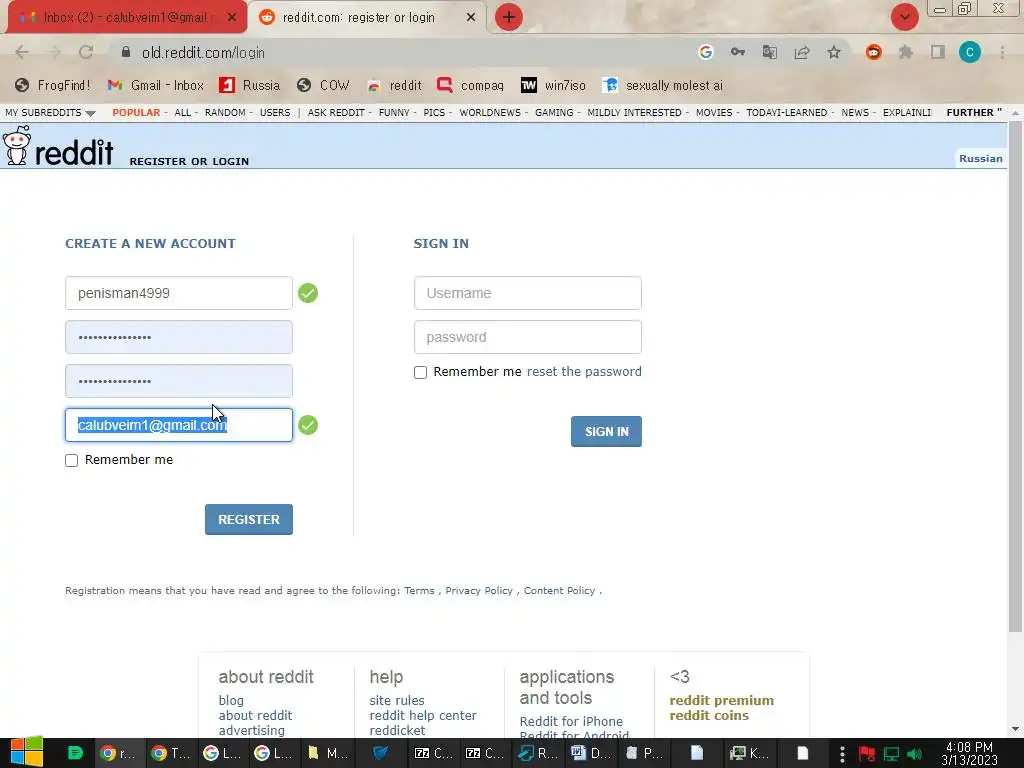
Task: Open ASK REDDIT in the subreddit bar
Action: click(x=336, y=112)
